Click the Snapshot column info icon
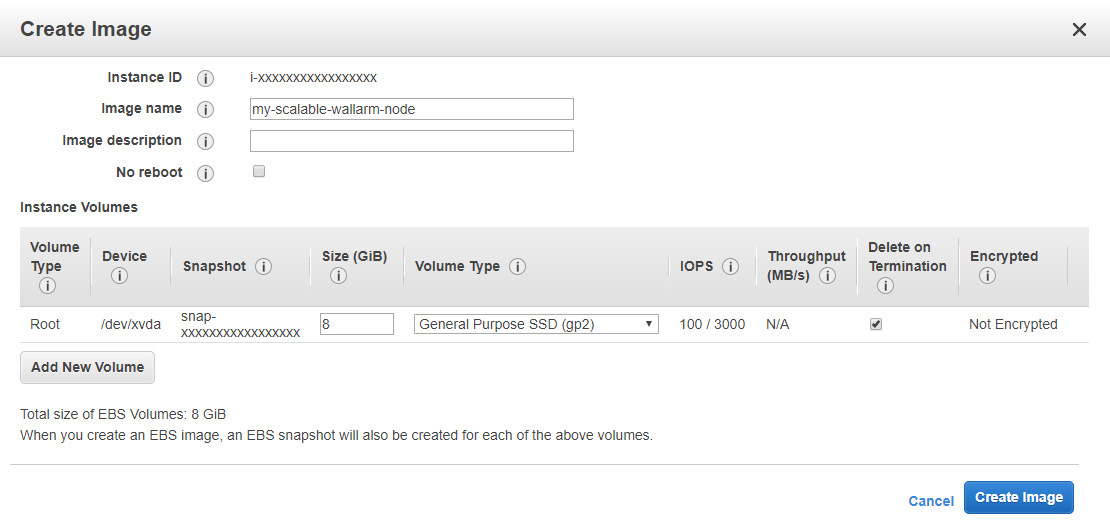Viewport: 1110px width, 532px height. [x=264, y=267]
